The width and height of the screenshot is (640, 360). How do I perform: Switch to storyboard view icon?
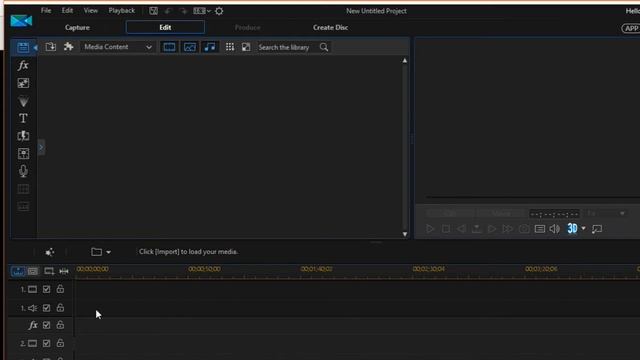pyautogui.click(x=33, y=271)
